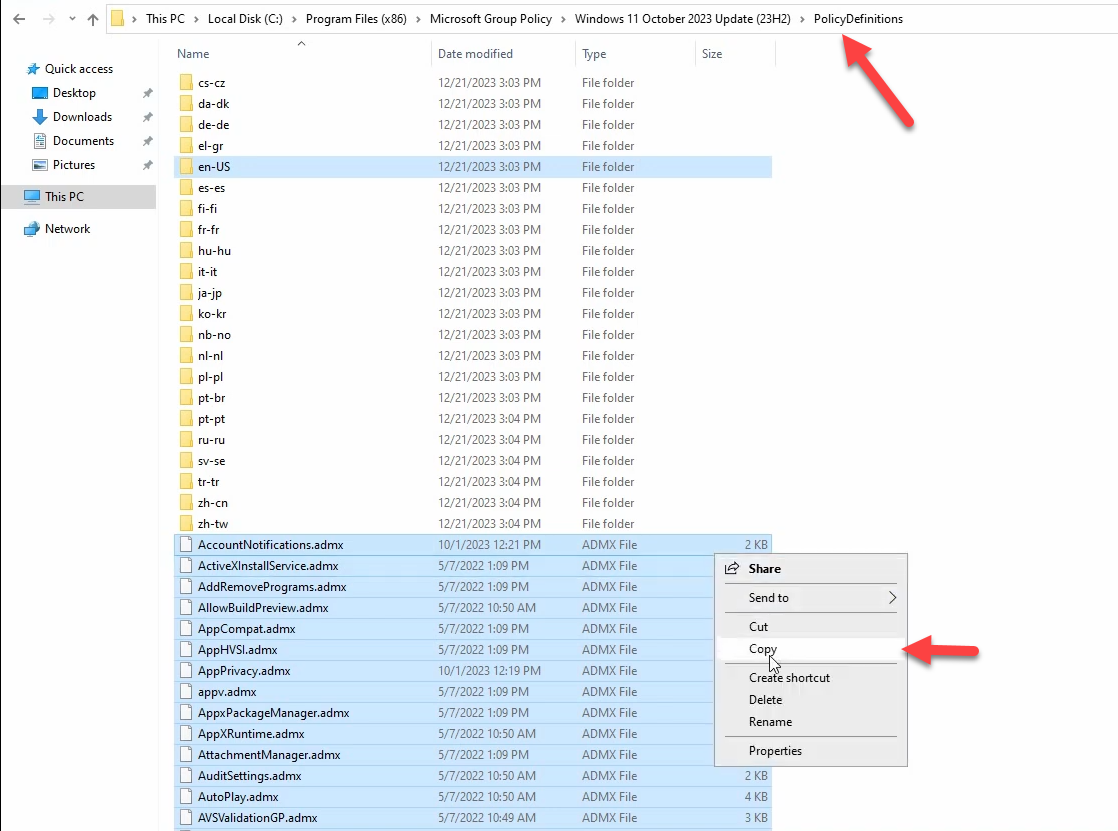Go back with the Back arrow
The image size is (1118, 831).
[x=19, y=19]
